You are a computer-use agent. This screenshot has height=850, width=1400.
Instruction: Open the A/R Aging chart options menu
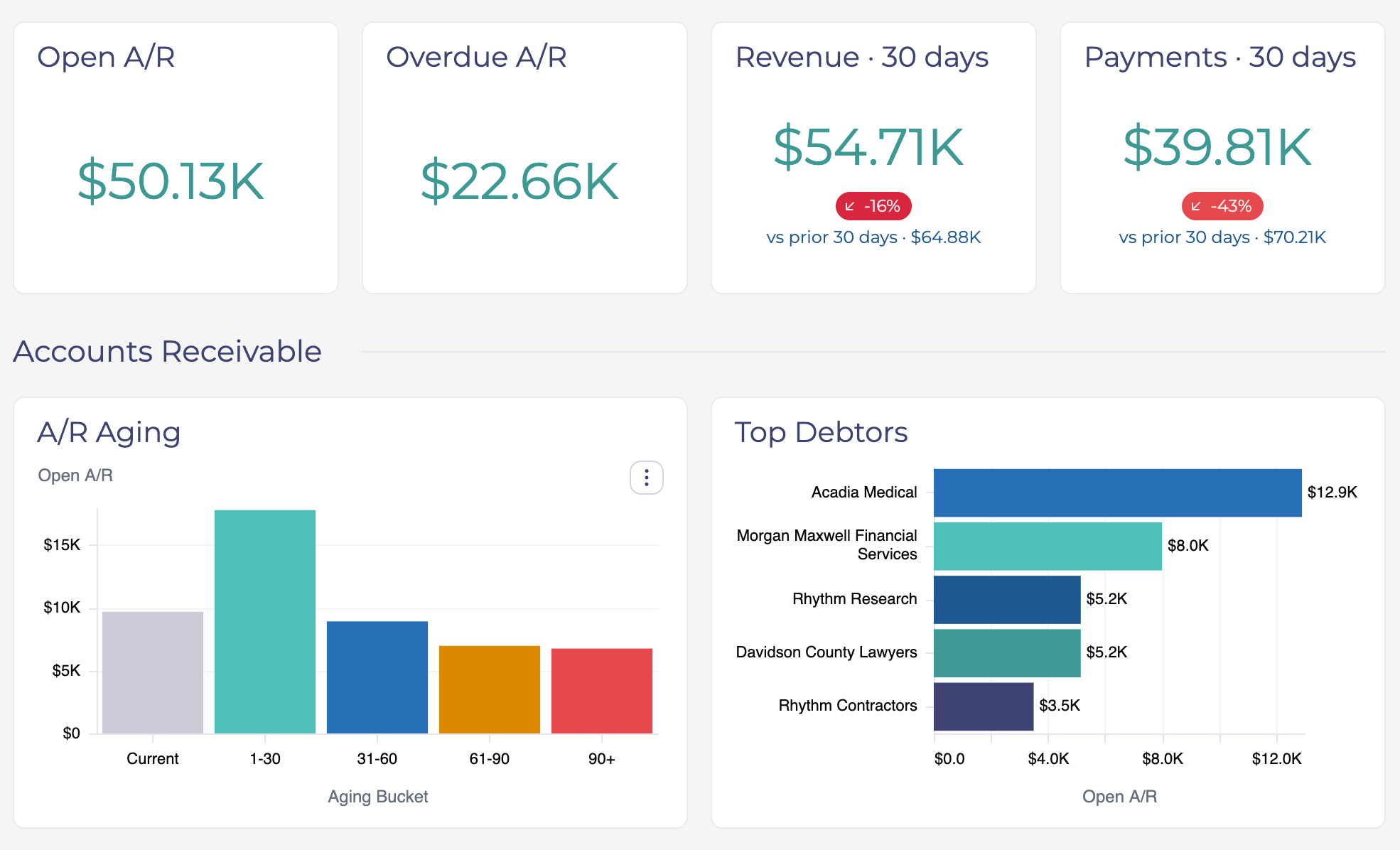[x=646, y=478]
